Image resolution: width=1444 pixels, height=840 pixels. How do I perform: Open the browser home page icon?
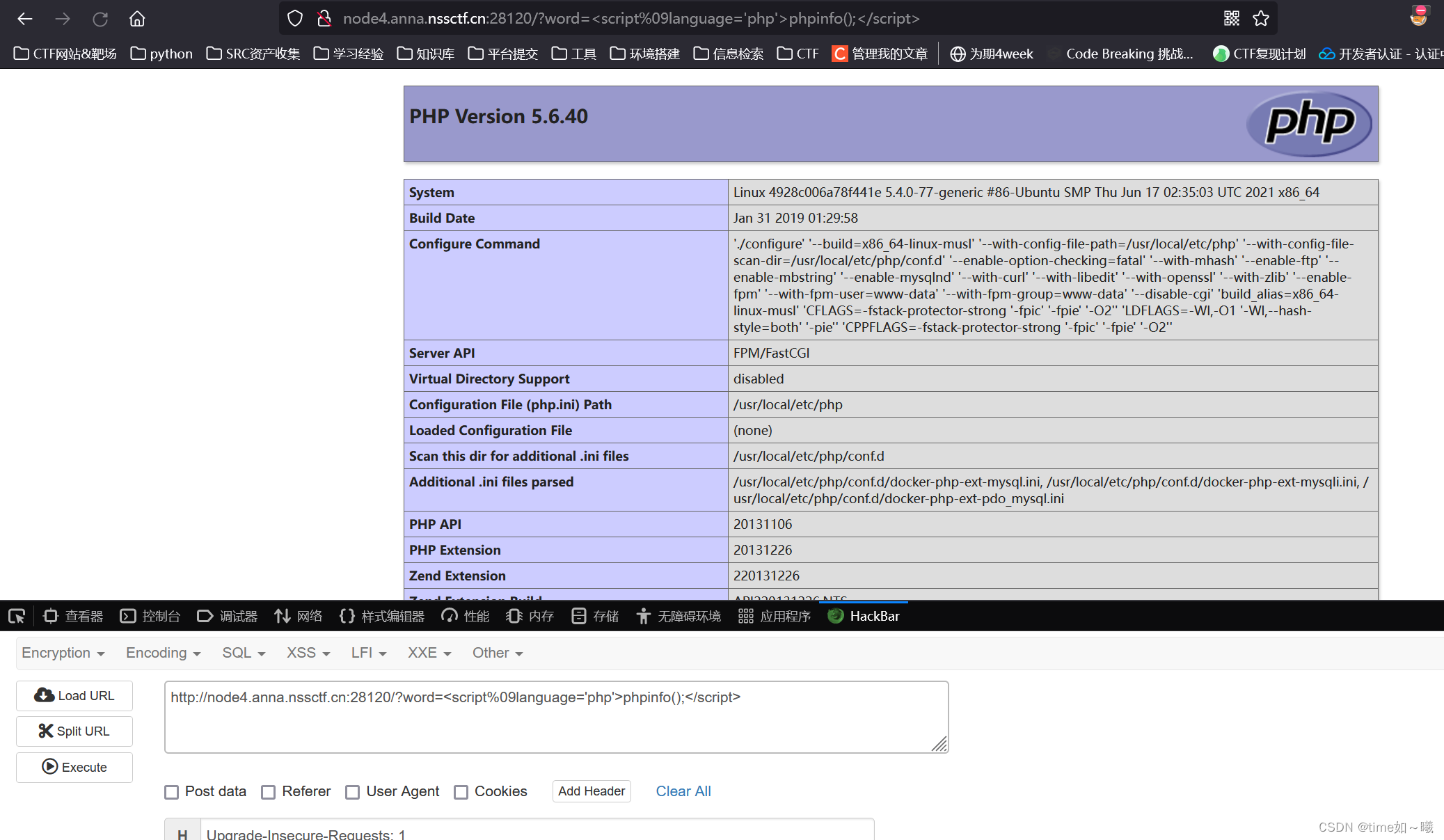click(x=137, y=19)
